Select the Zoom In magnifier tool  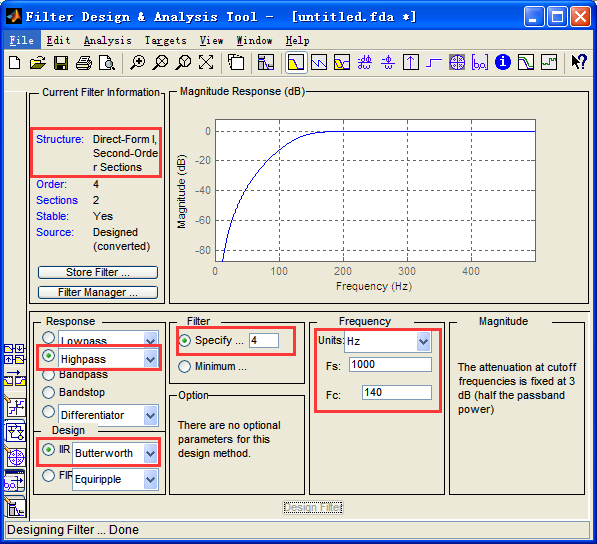[137, 62]
